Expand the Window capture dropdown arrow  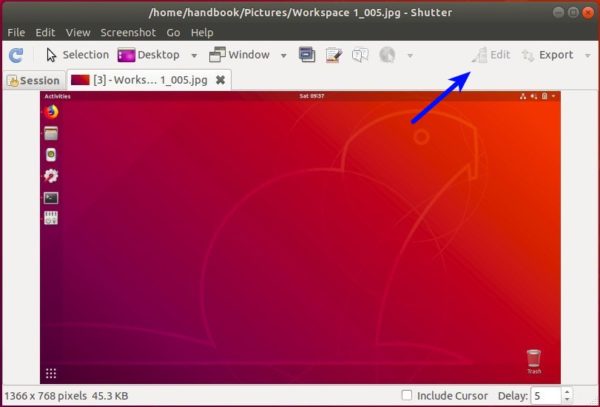click(x=284, y=55)
